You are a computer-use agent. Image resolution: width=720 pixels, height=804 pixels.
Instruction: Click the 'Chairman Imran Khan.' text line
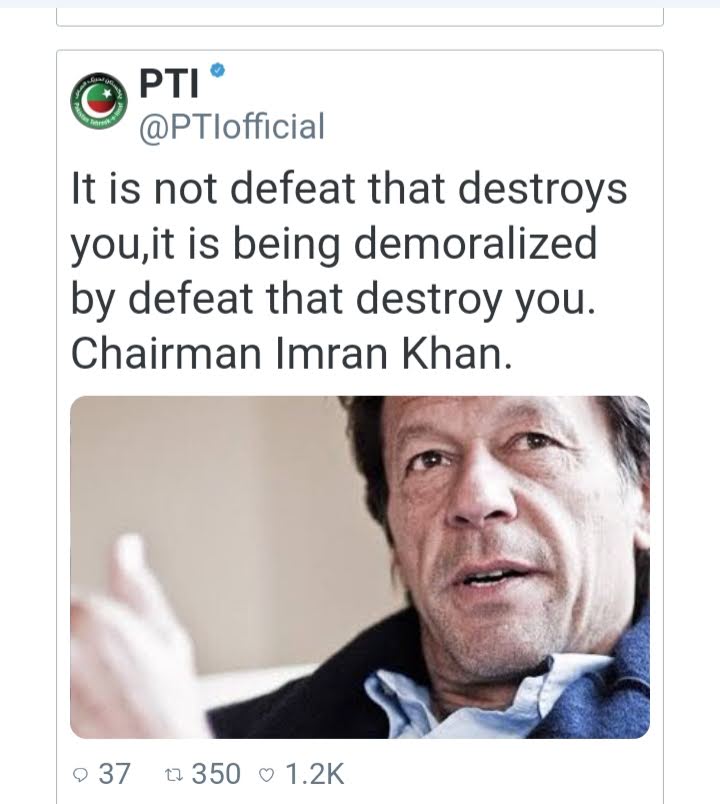291,354
